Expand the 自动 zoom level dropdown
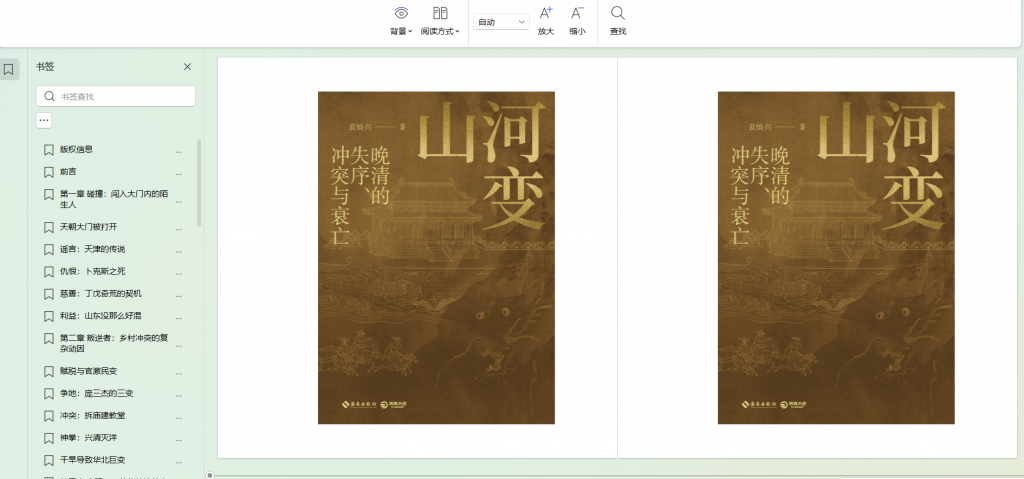 [x=502, y=22]
